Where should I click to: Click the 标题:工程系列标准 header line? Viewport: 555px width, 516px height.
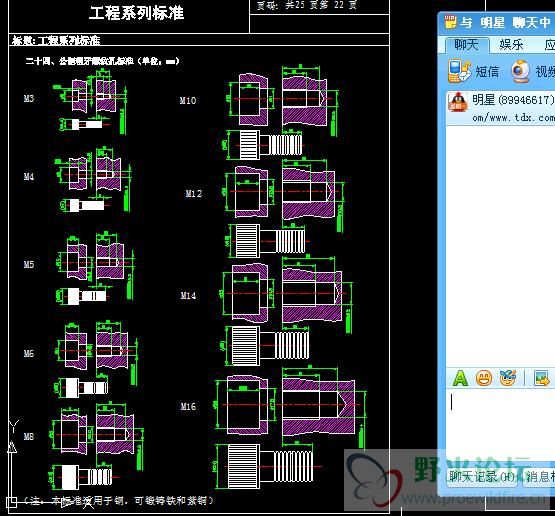pyautogui.click(x=56, y=40)
